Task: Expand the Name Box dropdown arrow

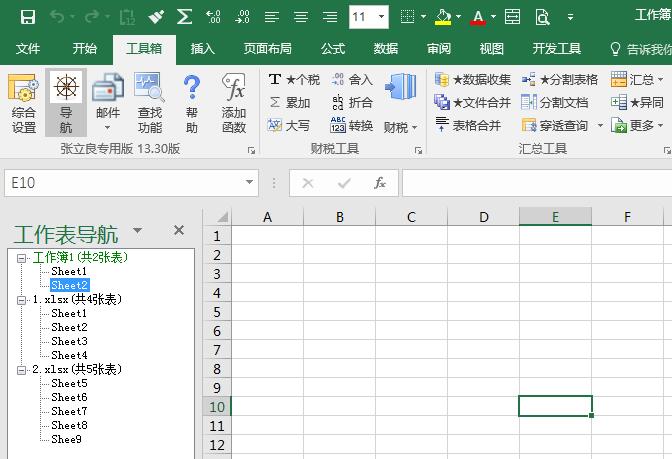Action: point(250,183)
